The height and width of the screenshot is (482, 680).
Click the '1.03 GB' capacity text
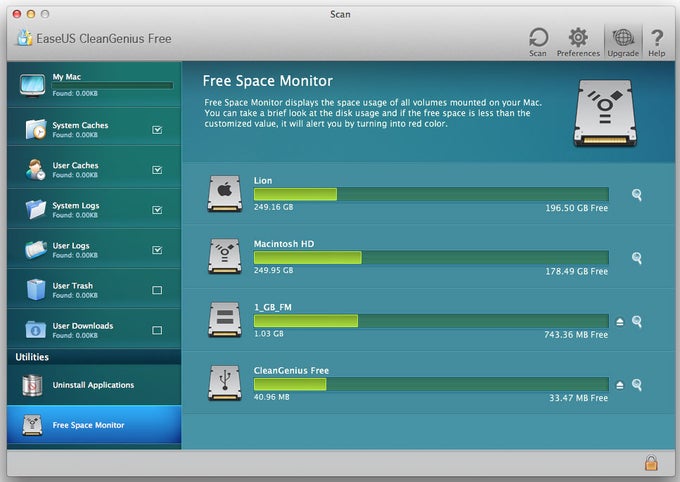click(268, 334)
